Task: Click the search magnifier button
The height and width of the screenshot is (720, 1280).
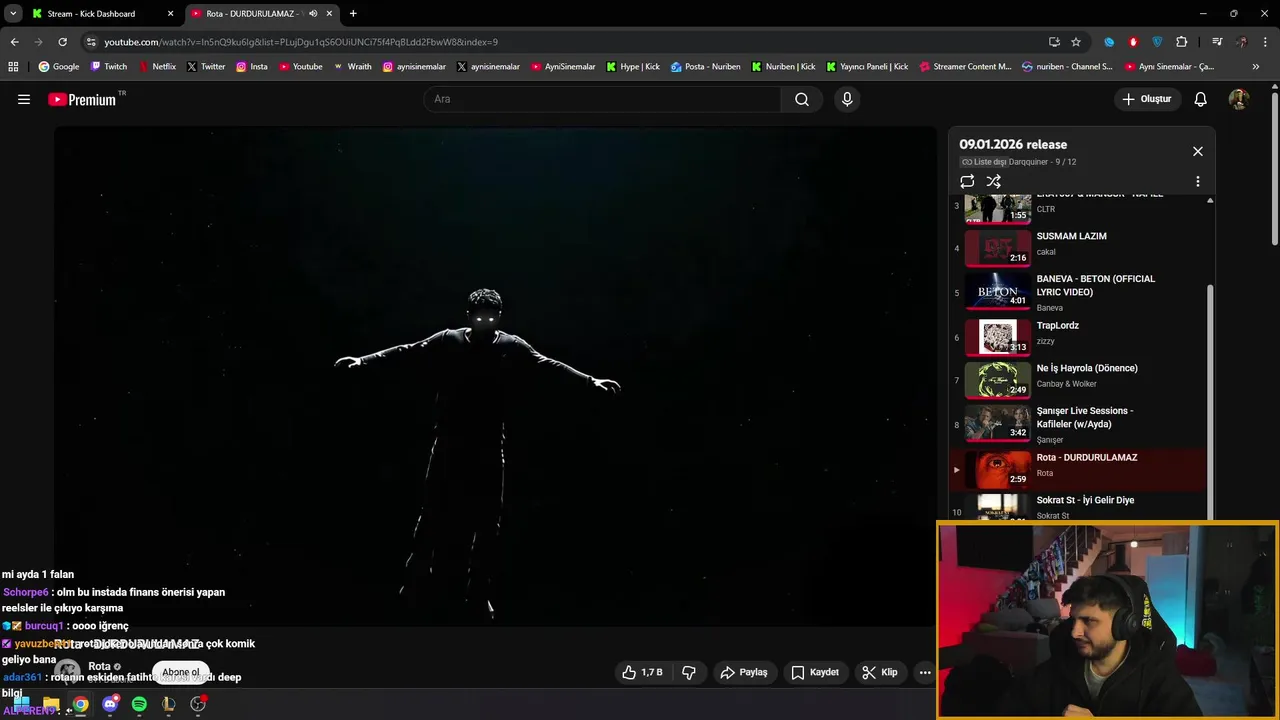Action: pyautogui.click(x=802, y=99)
